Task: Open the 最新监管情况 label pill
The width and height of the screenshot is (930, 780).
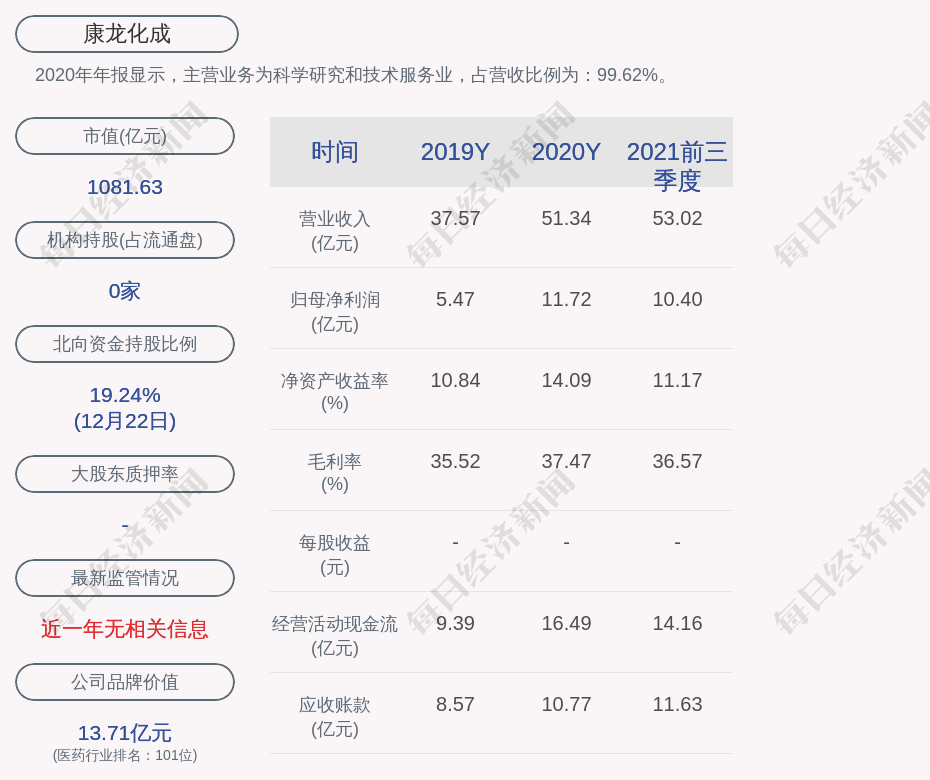Action: (125, 578)
